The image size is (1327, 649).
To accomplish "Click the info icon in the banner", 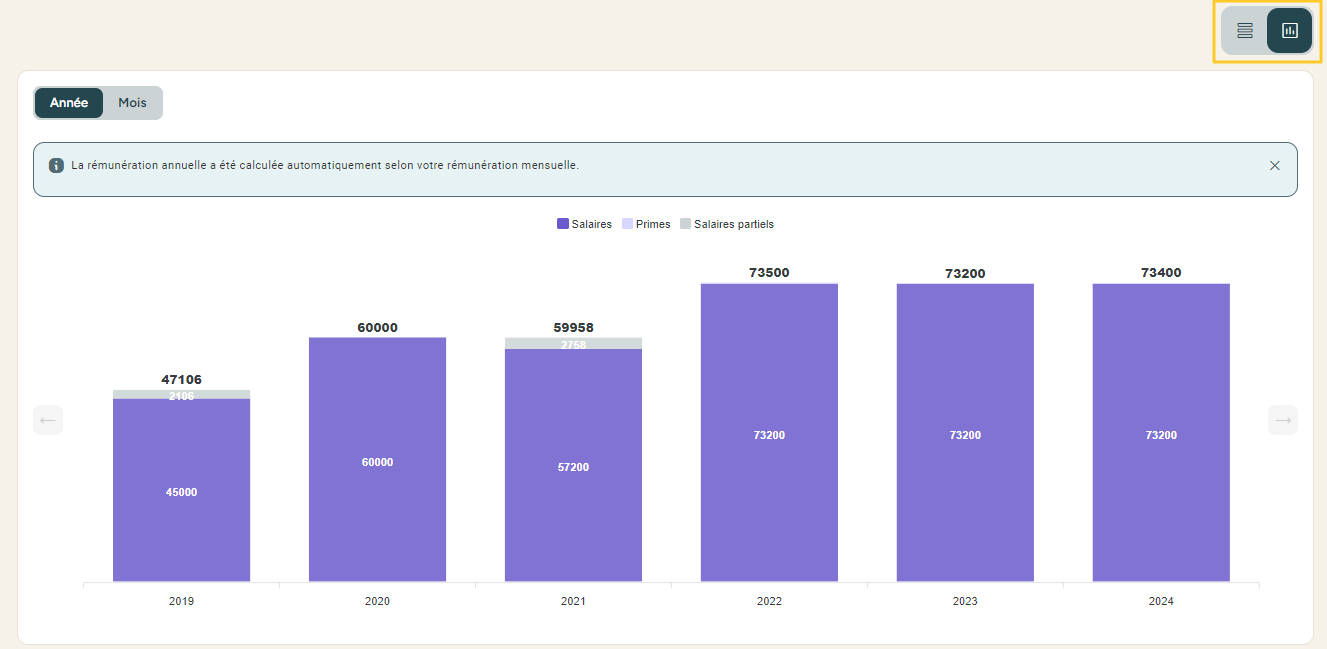I will pos(57,165).
